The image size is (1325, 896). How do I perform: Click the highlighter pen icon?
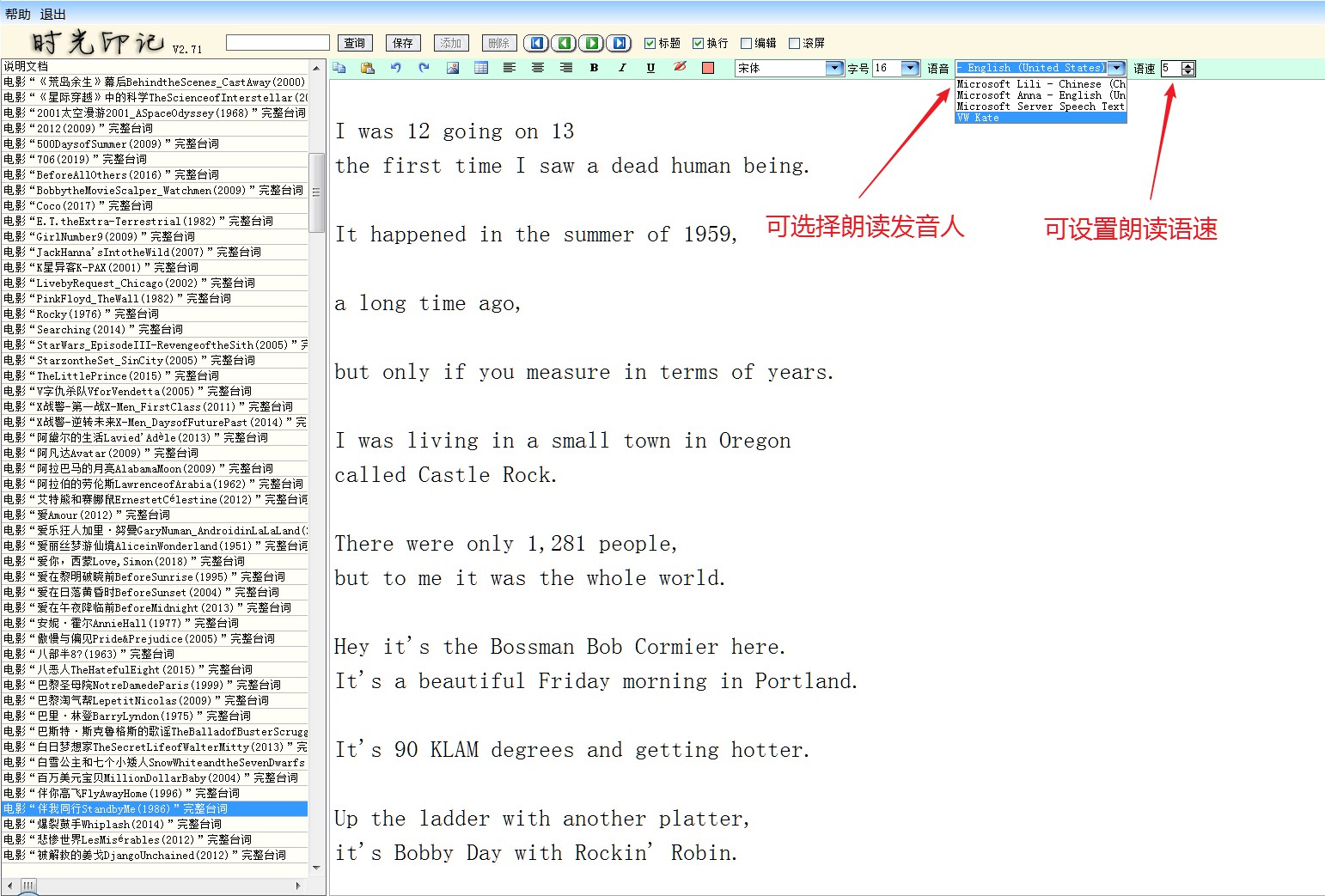(x=680, y=68)
